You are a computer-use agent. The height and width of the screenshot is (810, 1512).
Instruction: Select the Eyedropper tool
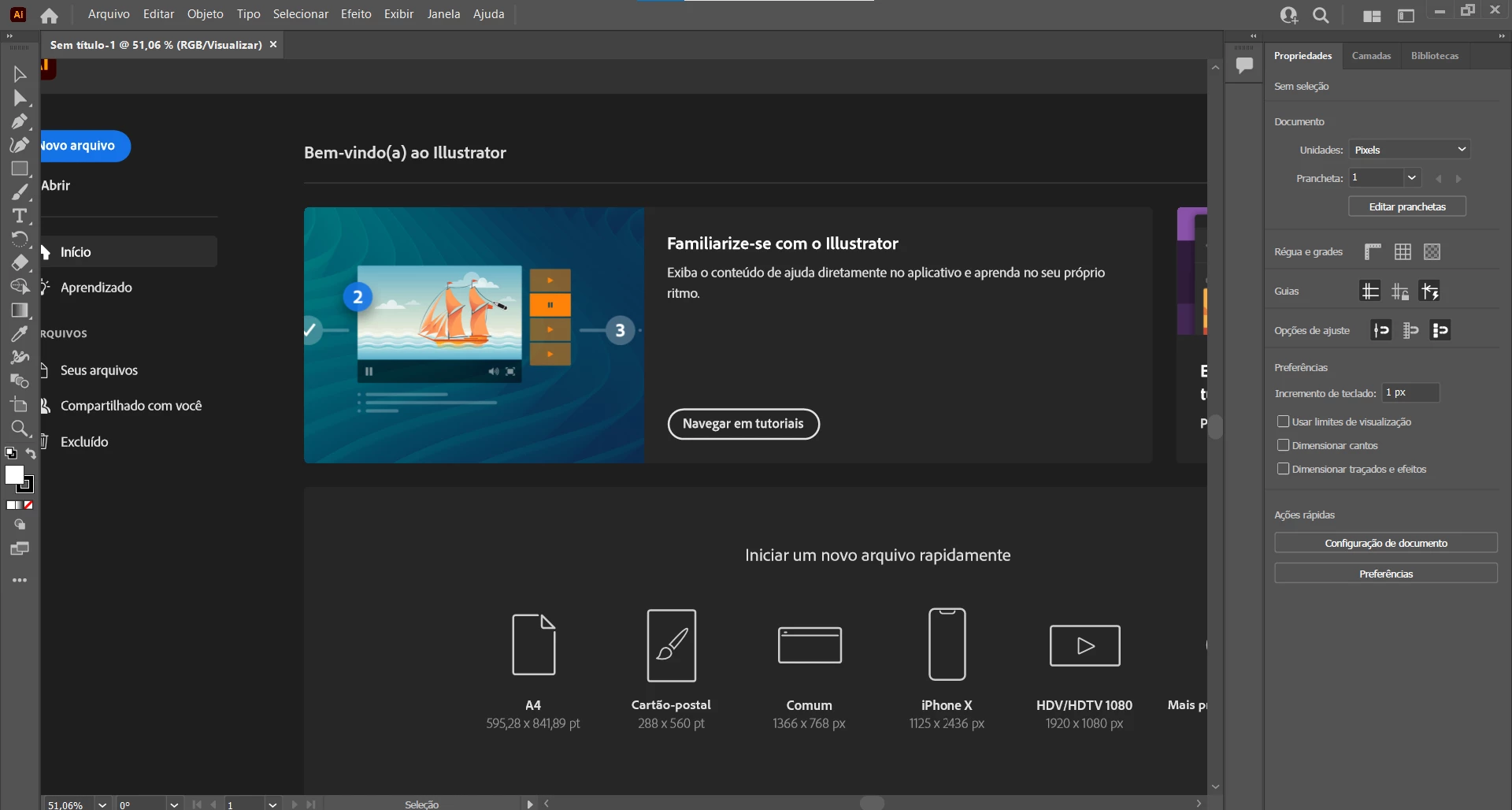(20, 334)
